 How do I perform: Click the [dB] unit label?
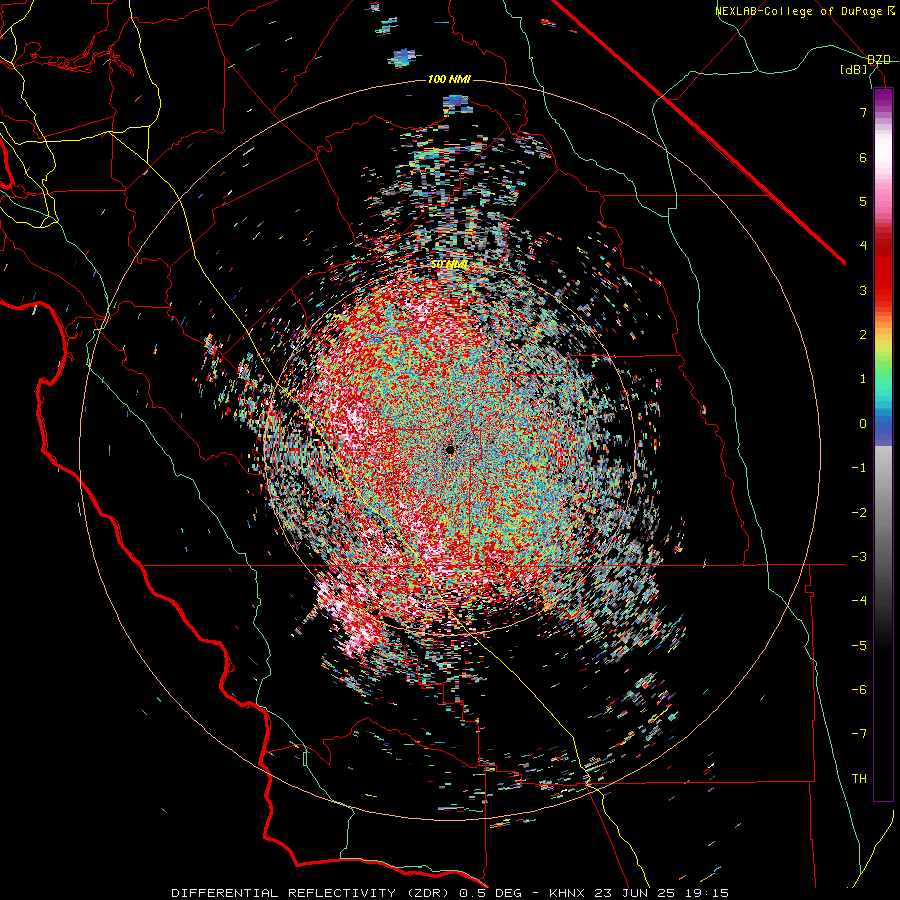tap(854, 70)
